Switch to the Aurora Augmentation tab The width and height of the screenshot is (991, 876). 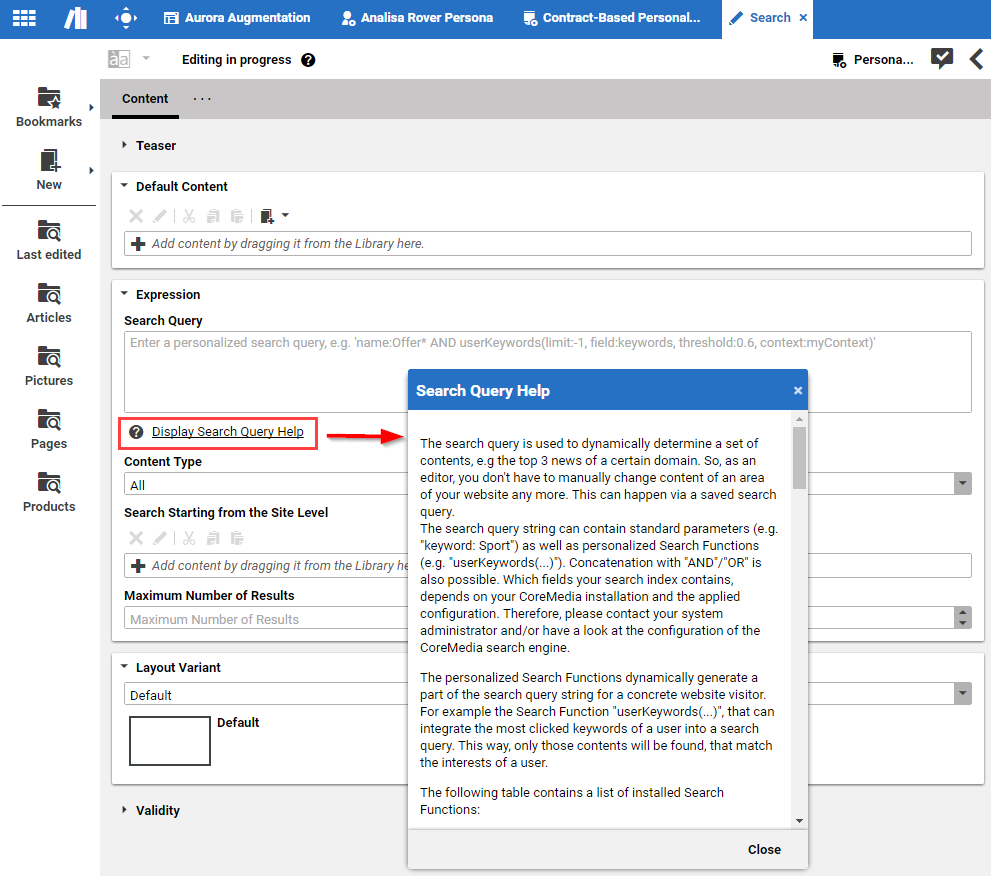[237, 18]
